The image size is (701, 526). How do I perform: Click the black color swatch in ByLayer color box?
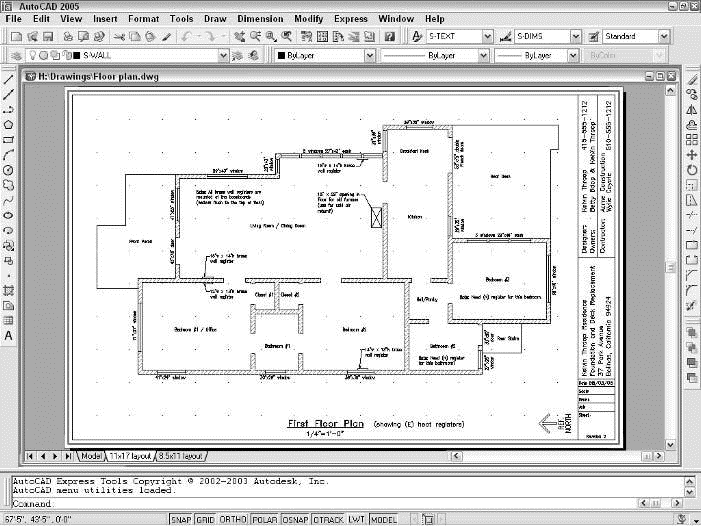281,56
